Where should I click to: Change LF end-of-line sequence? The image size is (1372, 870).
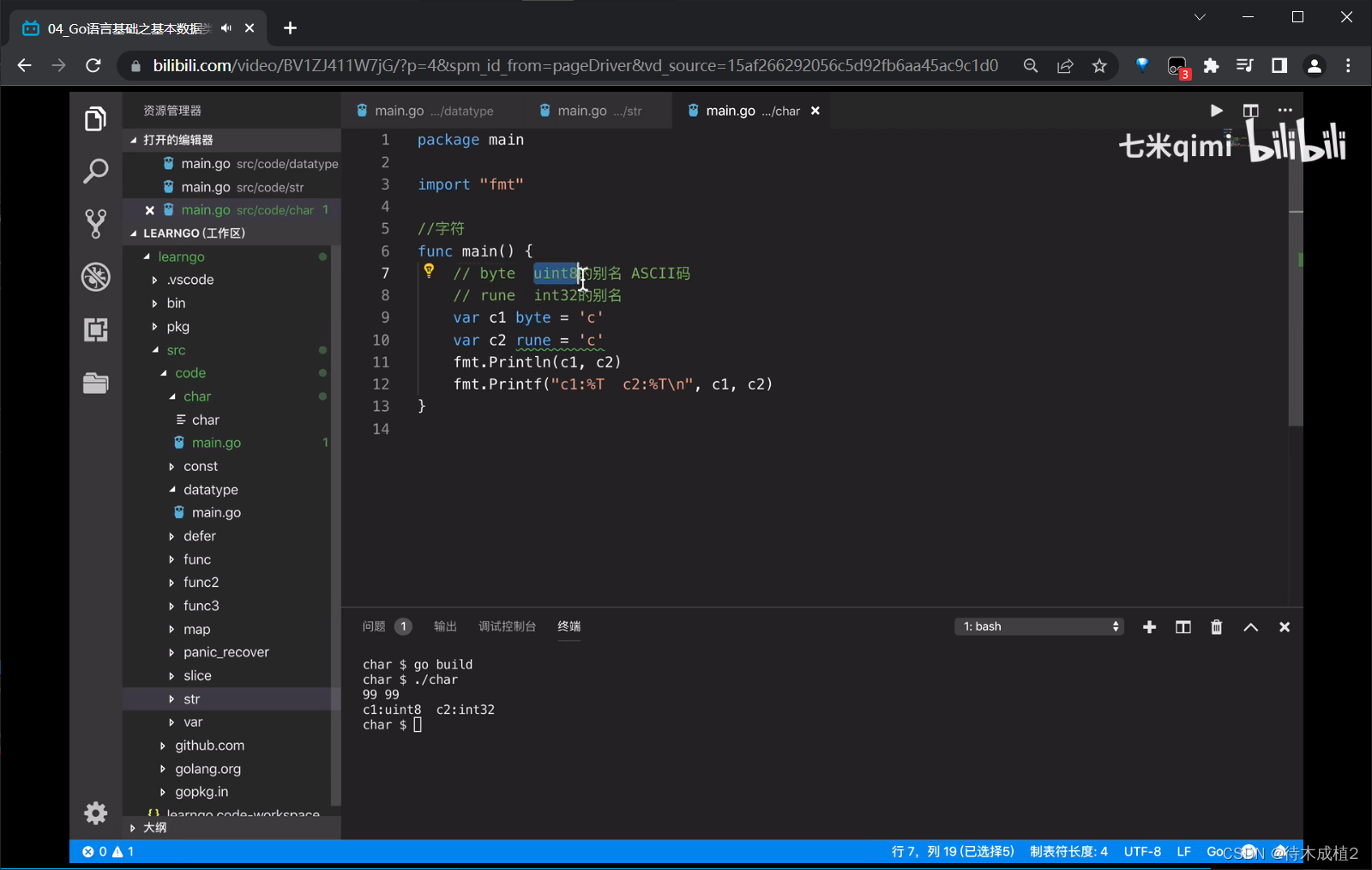point(1183,851)
